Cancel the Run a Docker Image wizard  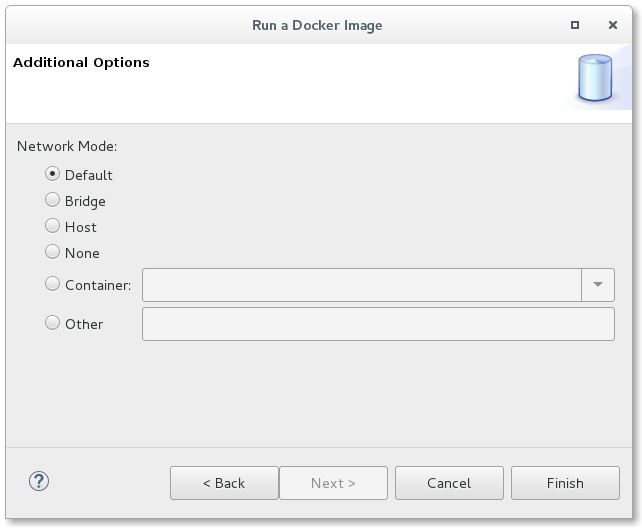pyautogui.click(x=448, y=483)
